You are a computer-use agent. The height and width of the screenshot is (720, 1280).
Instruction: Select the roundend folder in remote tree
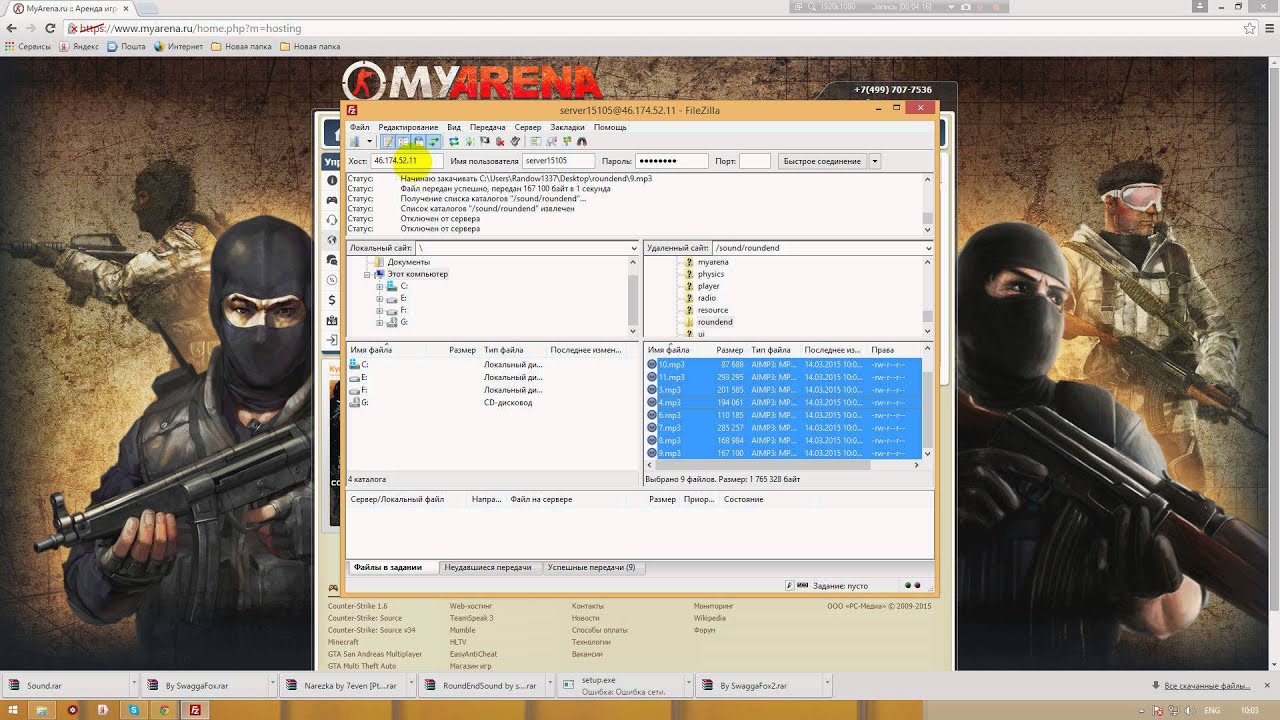click(715, 322)
